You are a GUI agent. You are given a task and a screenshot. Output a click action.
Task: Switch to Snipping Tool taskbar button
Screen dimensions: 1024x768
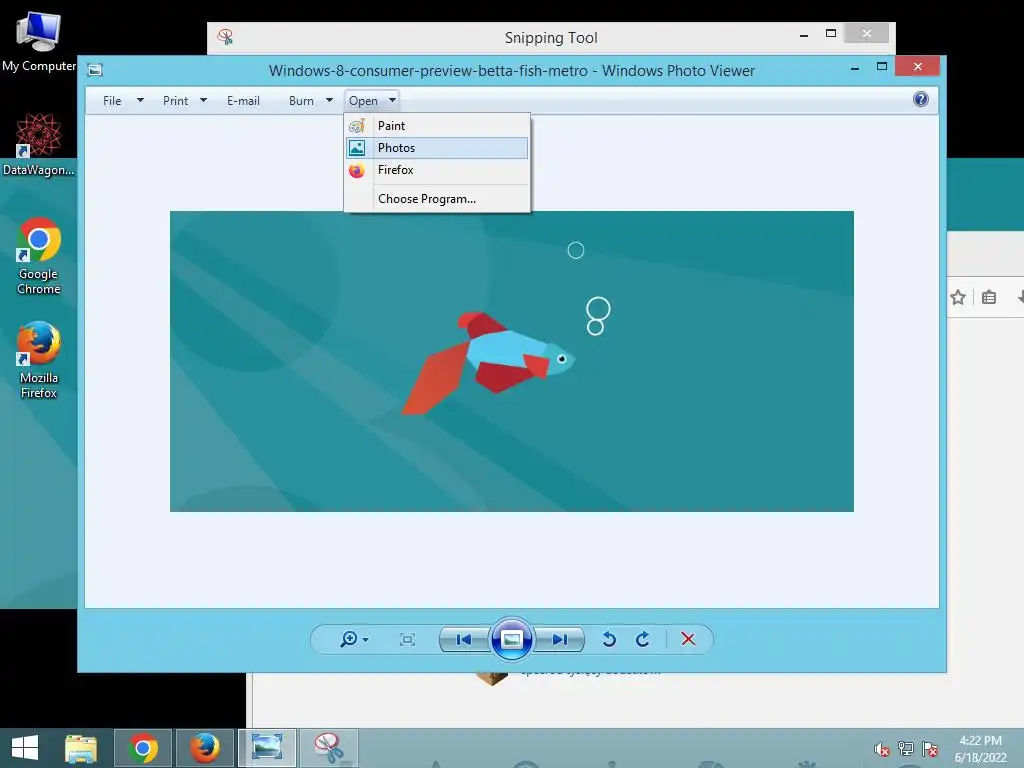329,748
